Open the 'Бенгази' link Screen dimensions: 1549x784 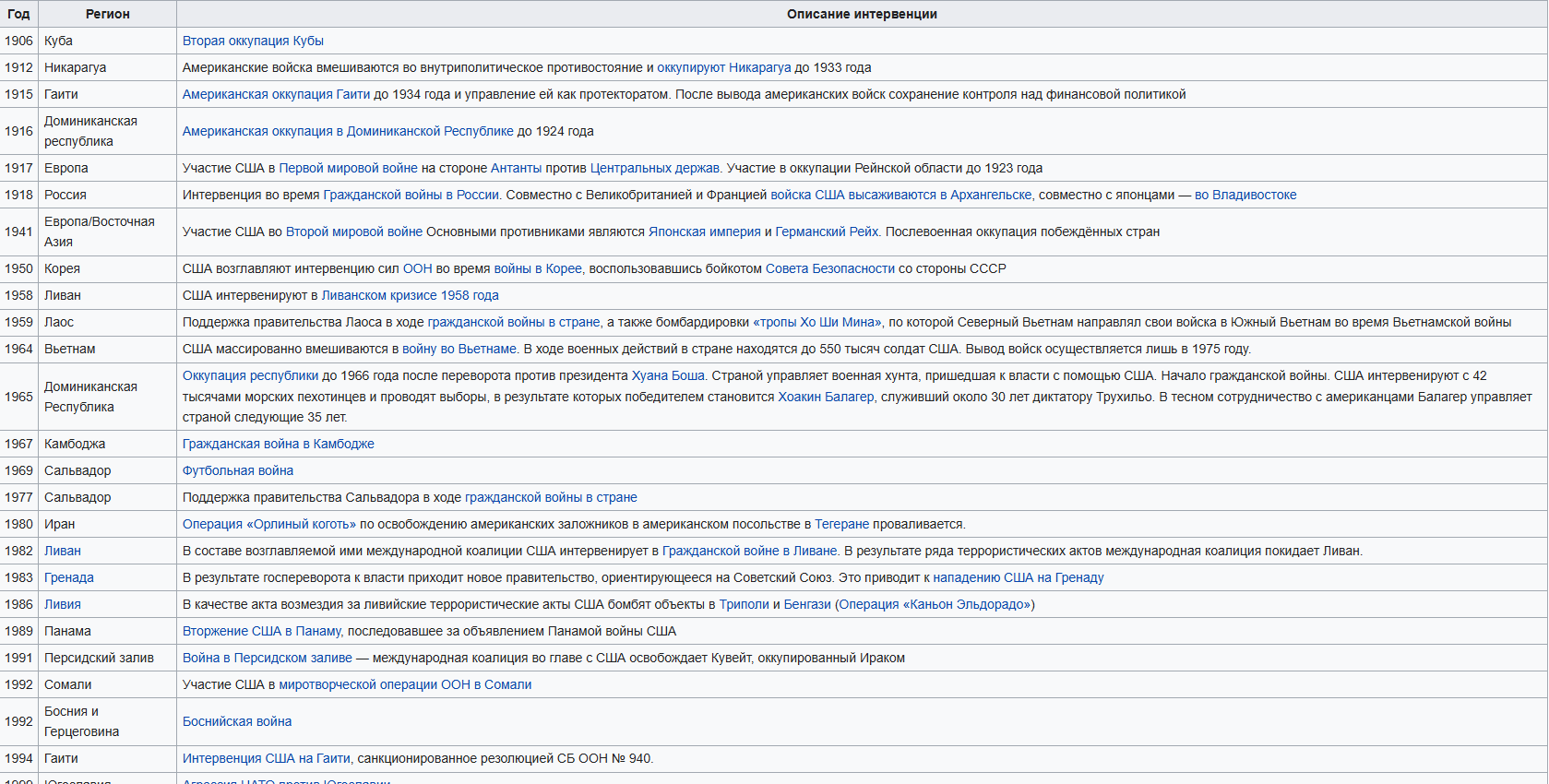[x=807, y=604]
